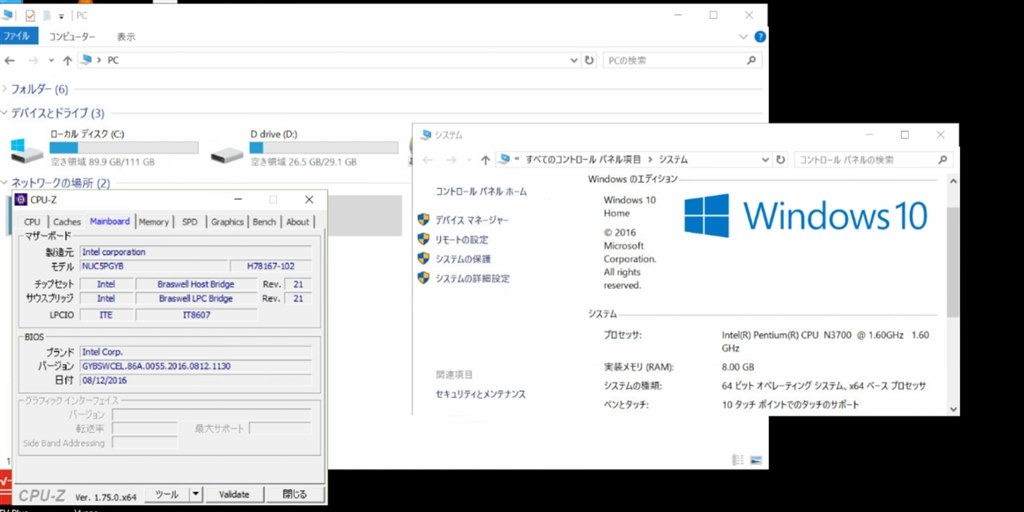
Task: Click shield icon beside リモートの設定
Action: click(x=424, y=239)
